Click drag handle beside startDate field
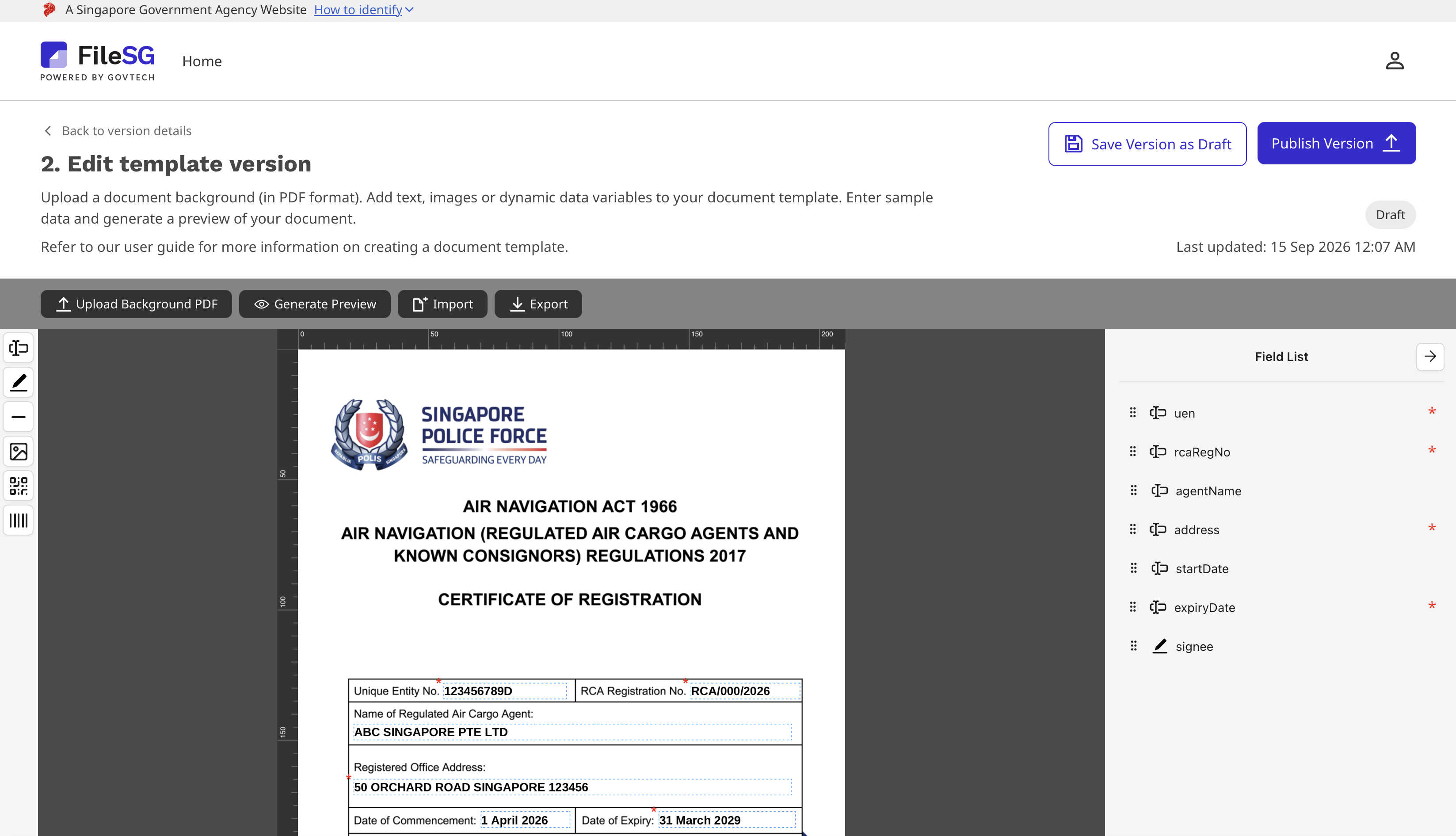Viewport: 1456px width, 836px height. pos(1133,568)
